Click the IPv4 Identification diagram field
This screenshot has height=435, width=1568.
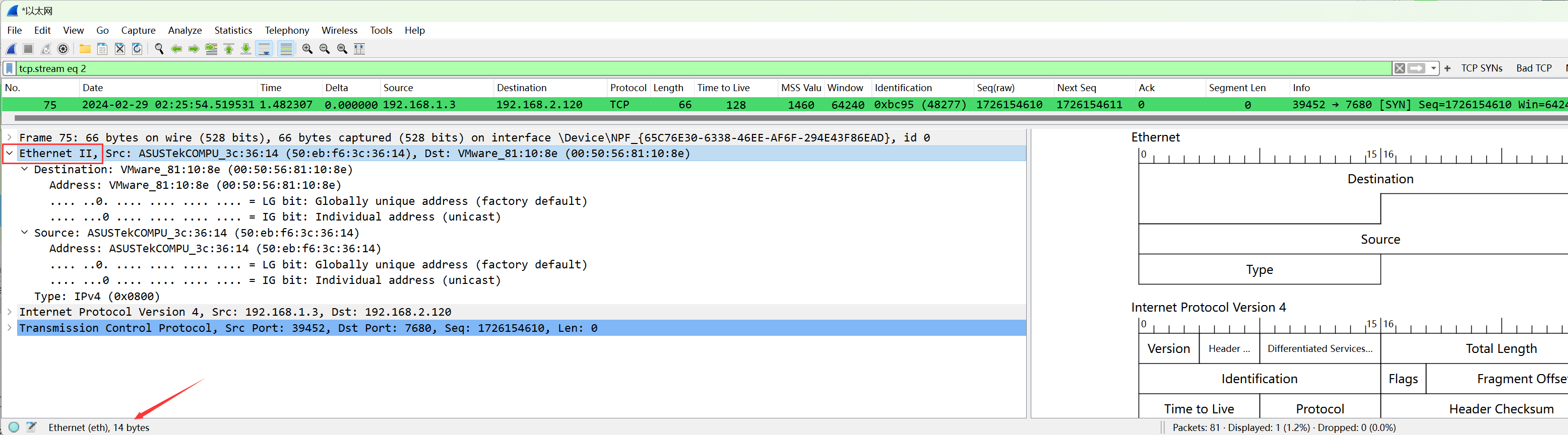tap(1260, 379)
